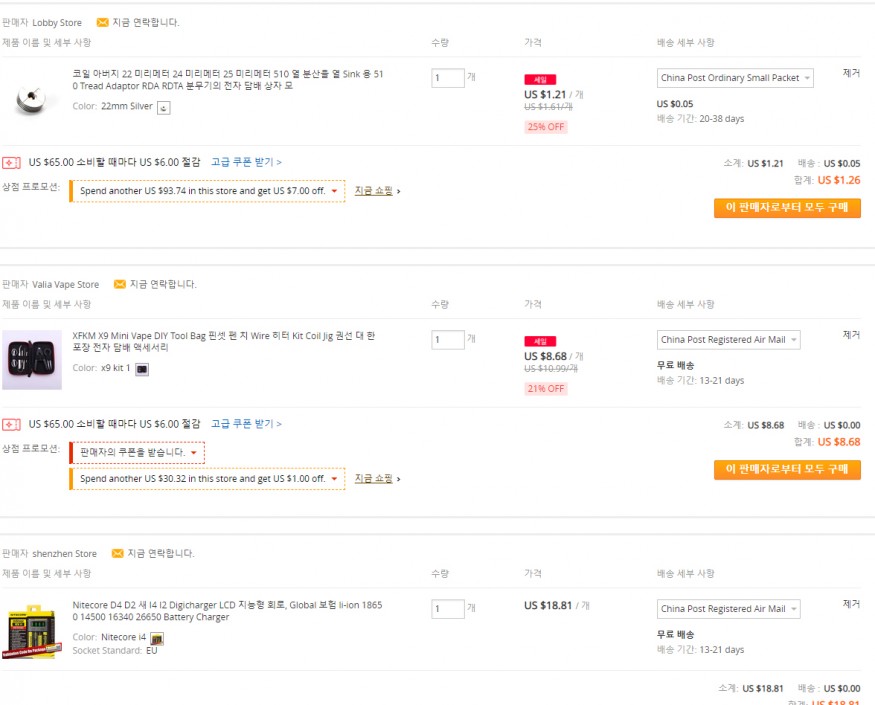875x705 pixels.
Task: Click x9 kit 1 color swatch icon
Action: pos(142,369)
